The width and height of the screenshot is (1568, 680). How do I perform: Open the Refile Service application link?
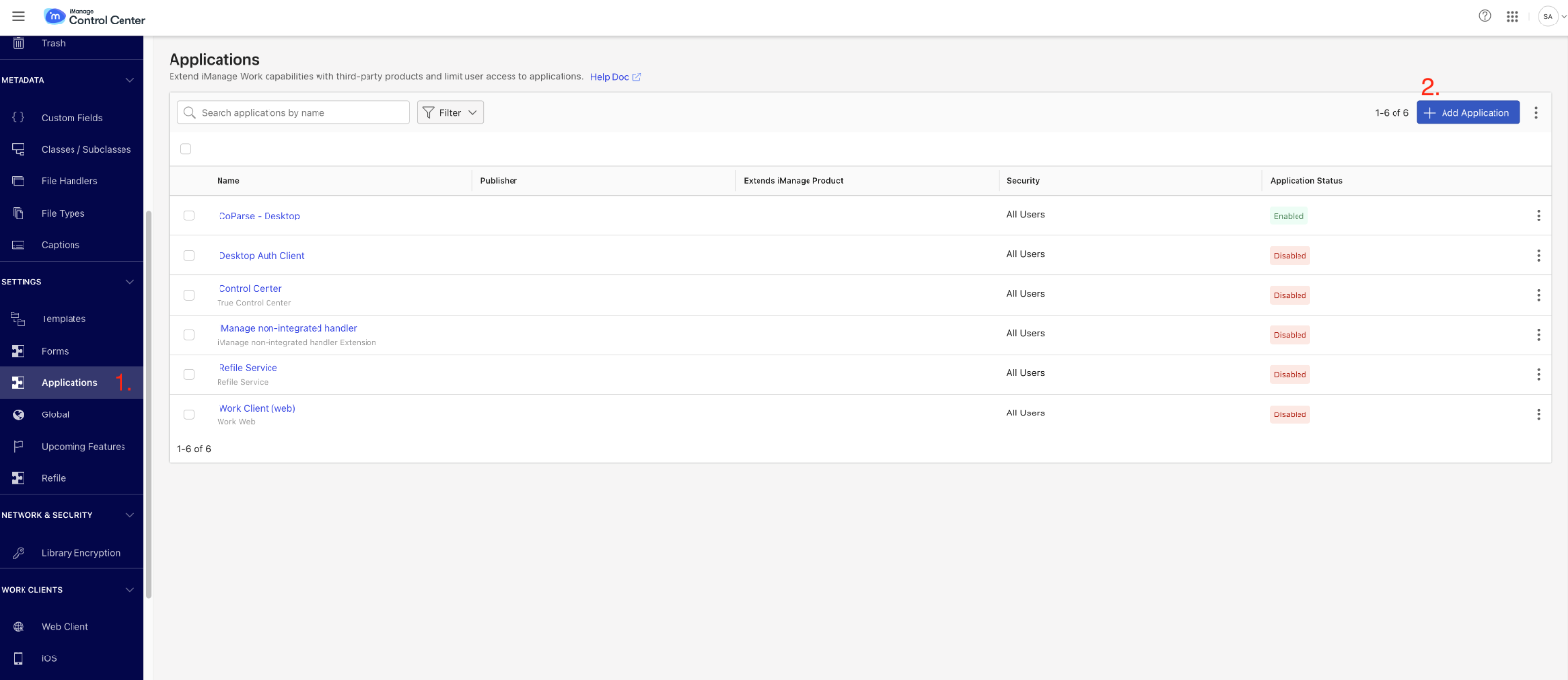(248, 368)
